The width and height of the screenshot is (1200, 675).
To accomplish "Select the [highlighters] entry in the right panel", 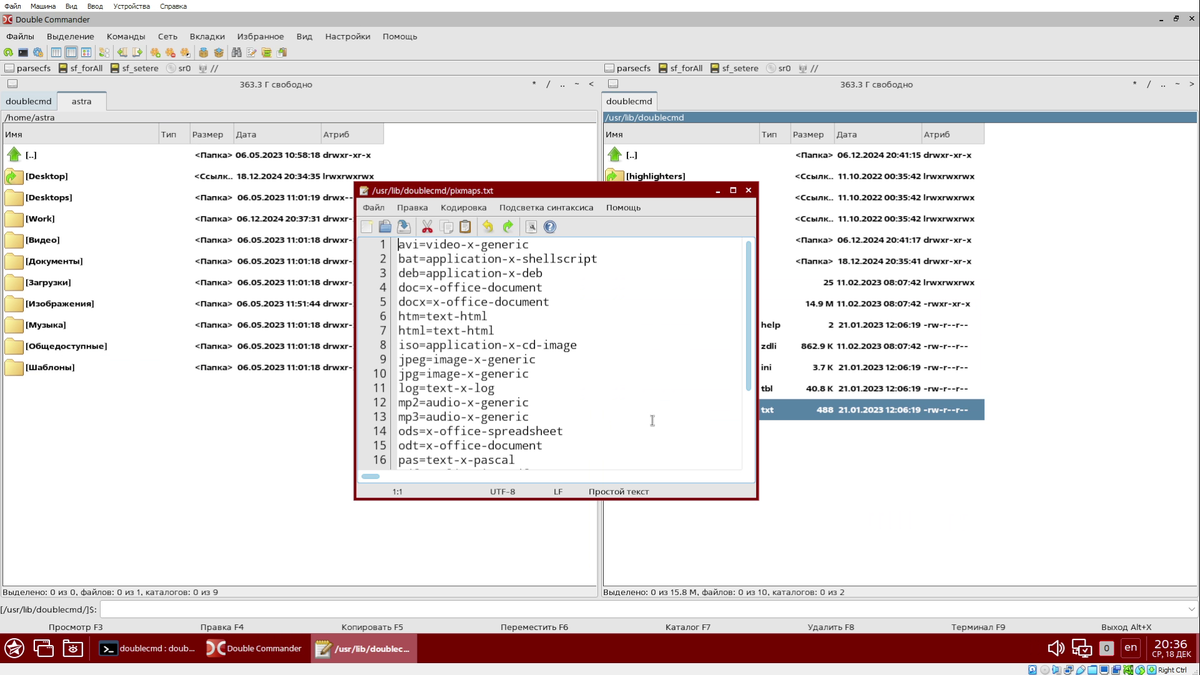I will pyautogui.click(x=655, y=177).
